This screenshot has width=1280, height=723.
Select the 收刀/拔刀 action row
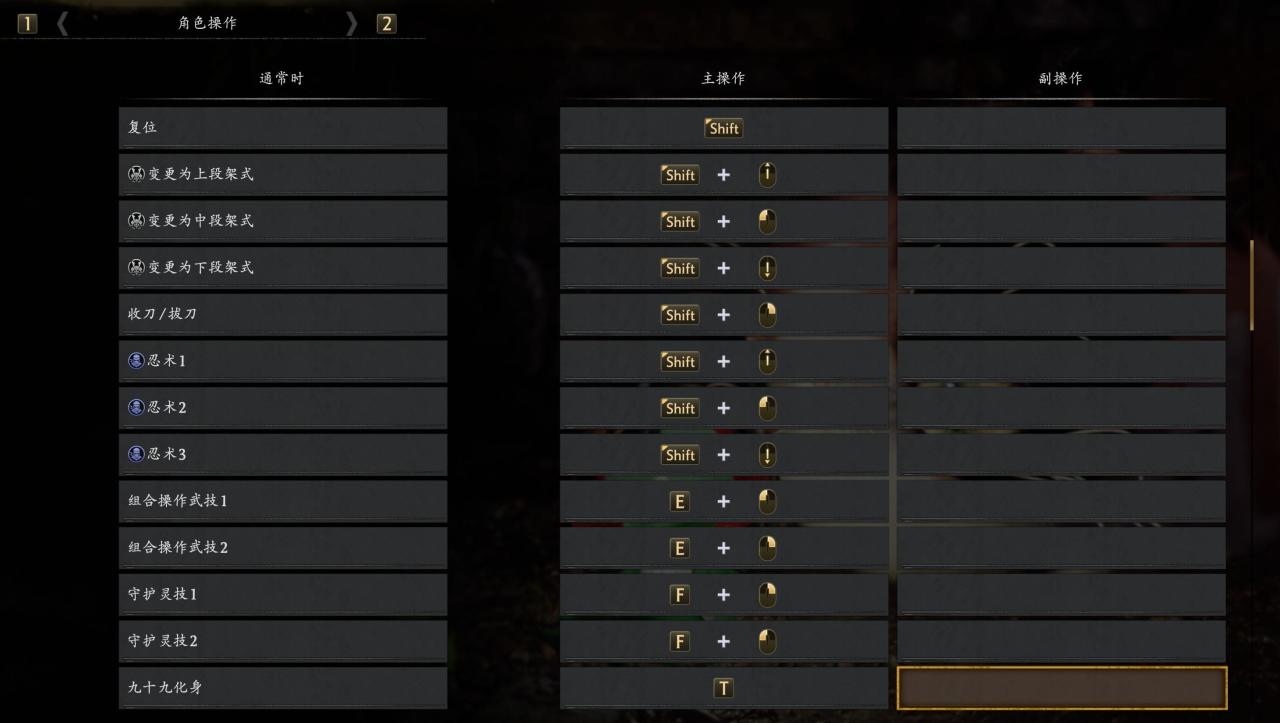pos(283,314)
